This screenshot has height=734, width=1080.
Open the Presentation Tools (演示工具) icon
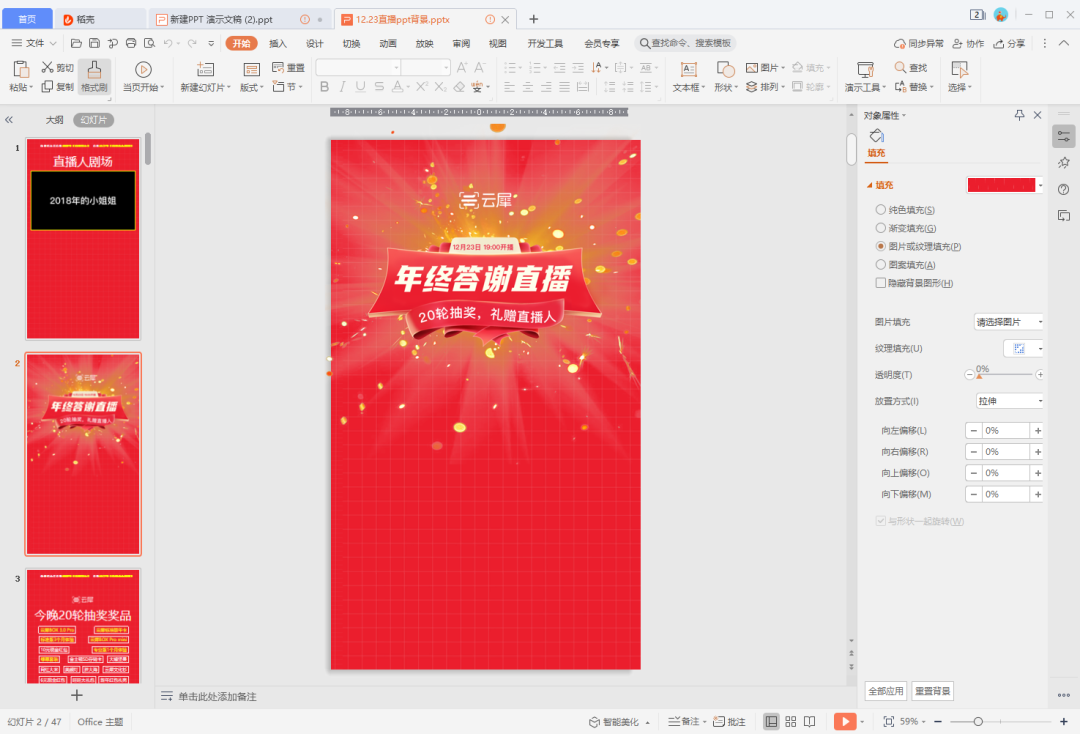point(864,70)
